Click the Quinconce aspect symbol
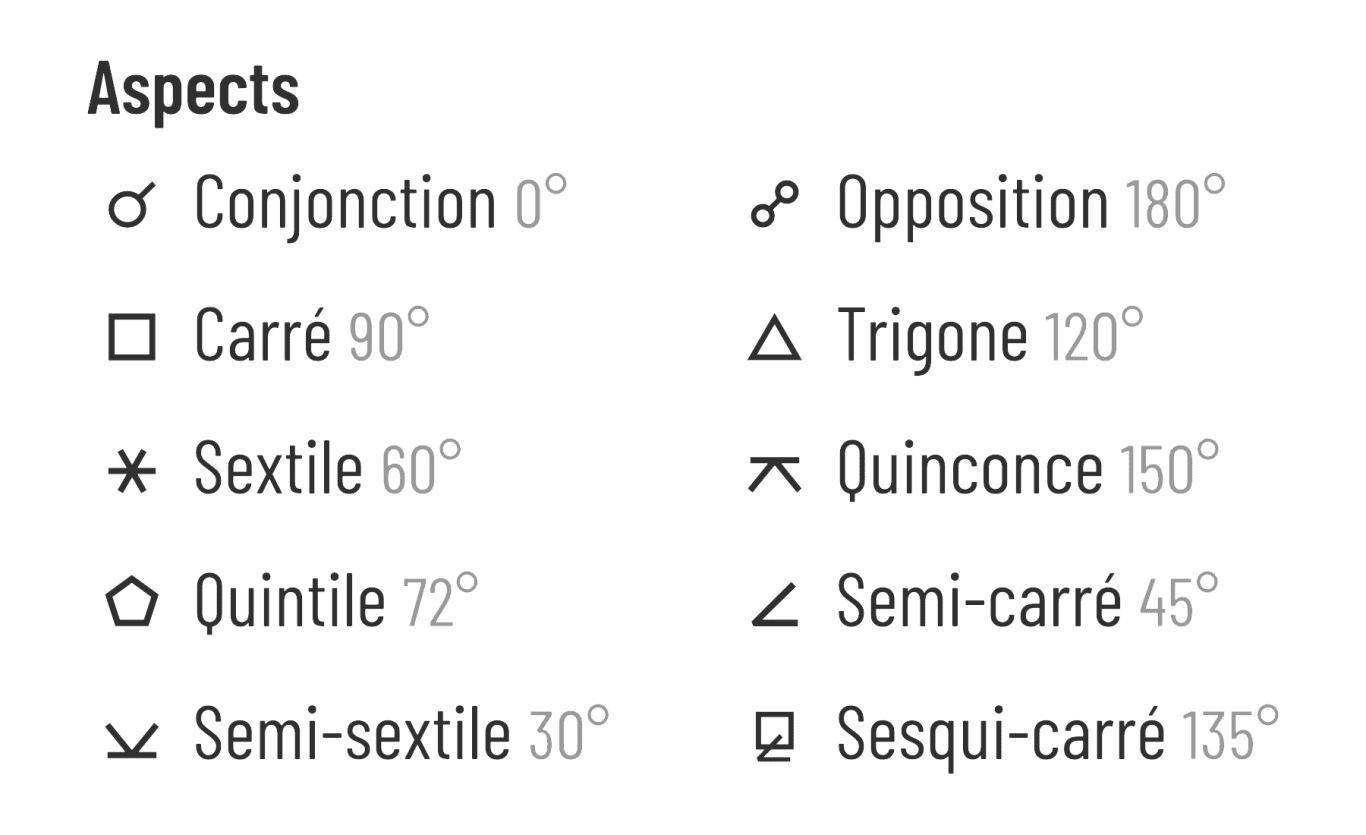The height and width of the screenshot is (835, 1366). click(774, 473)
